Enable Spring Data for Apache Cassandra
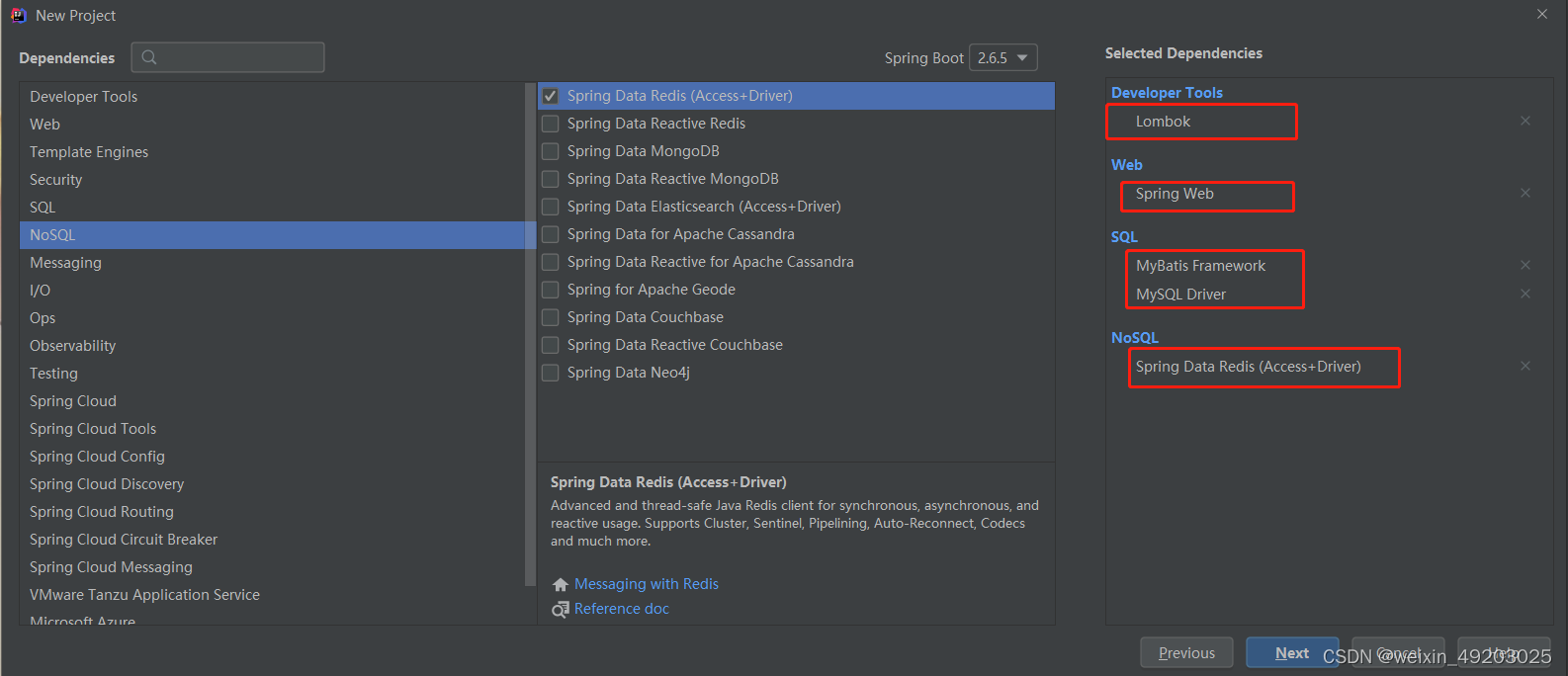Image resolution: width=1568 pixels, height=676 pixels. 551,234
